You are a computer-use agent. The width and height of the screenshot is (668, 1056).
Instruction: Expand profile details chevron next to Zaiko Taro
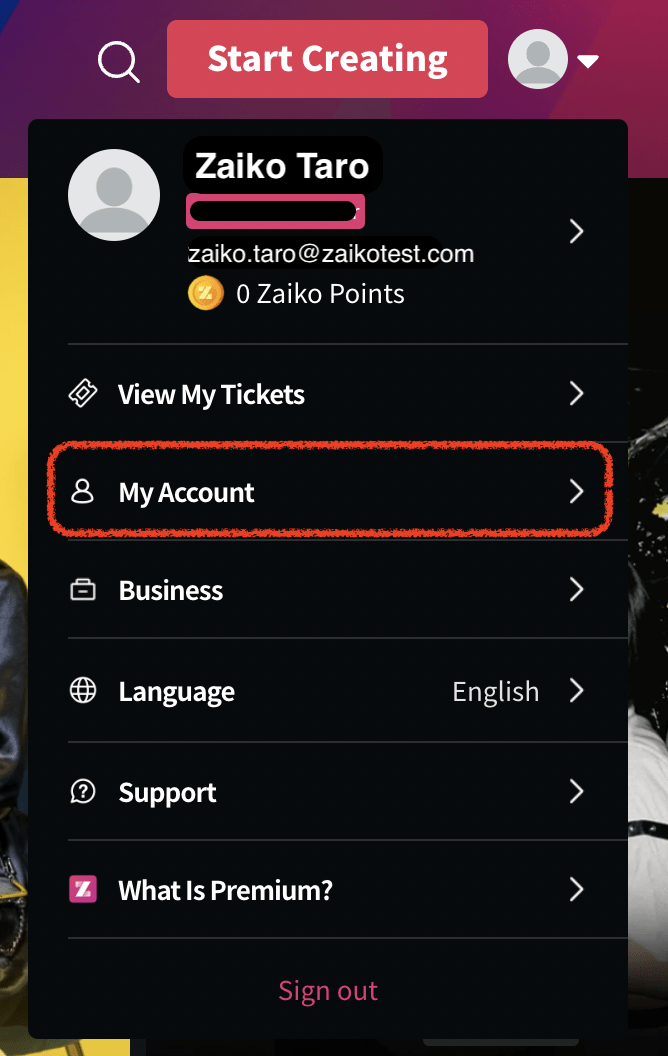[576, 231]
